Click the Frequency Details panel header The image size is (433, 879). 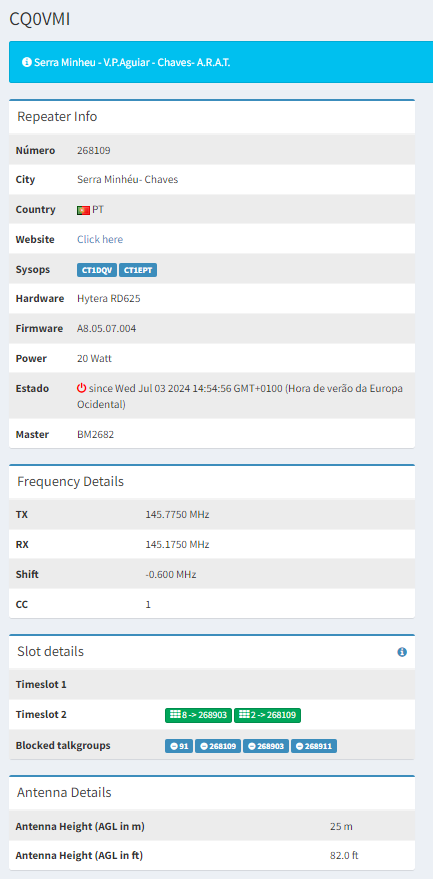pos(212,482)
